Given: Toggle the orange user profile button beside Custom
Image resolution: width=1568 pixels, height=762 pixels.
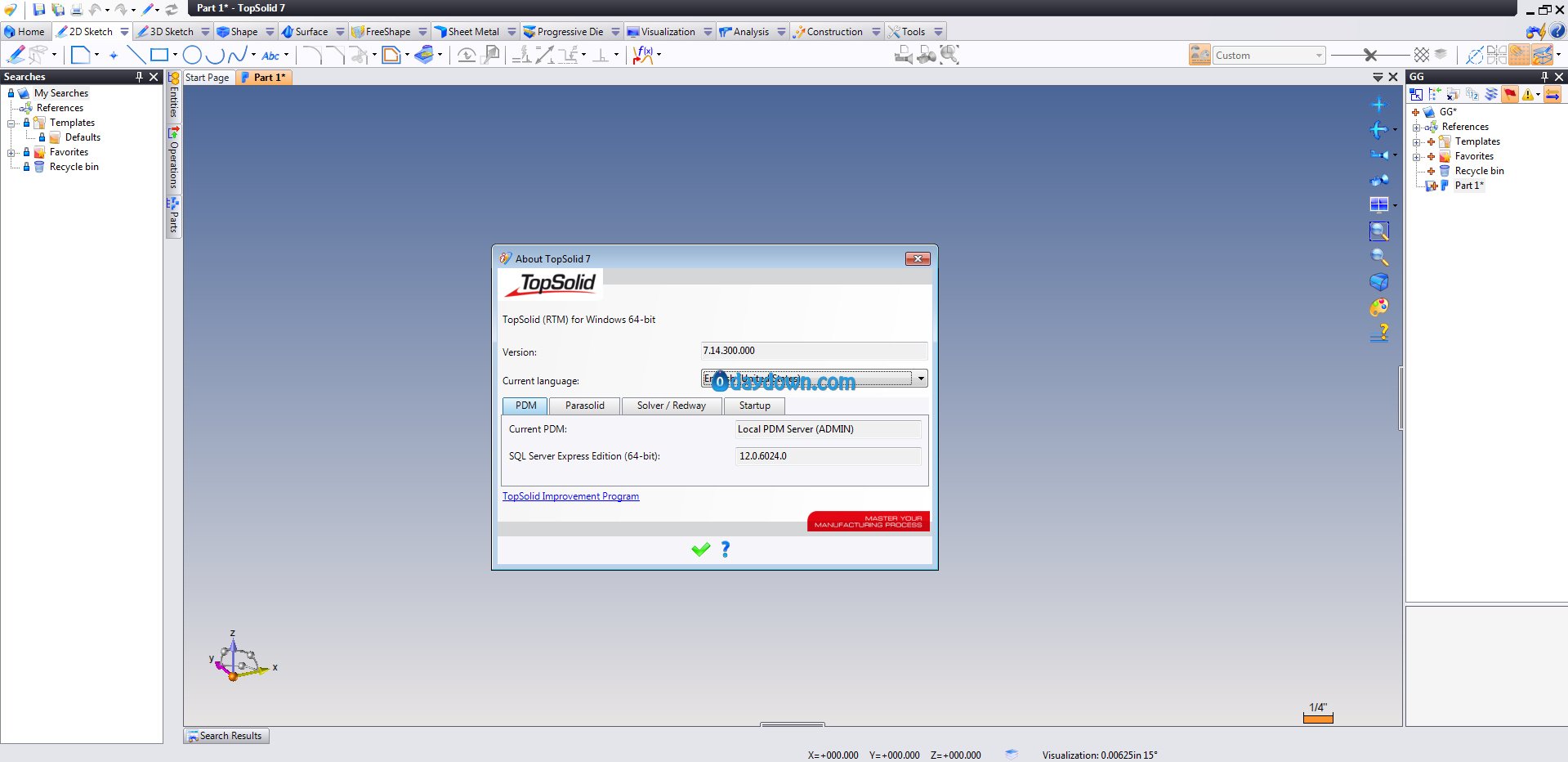Looking at the screenshot, I should (x=1200, y=55).
